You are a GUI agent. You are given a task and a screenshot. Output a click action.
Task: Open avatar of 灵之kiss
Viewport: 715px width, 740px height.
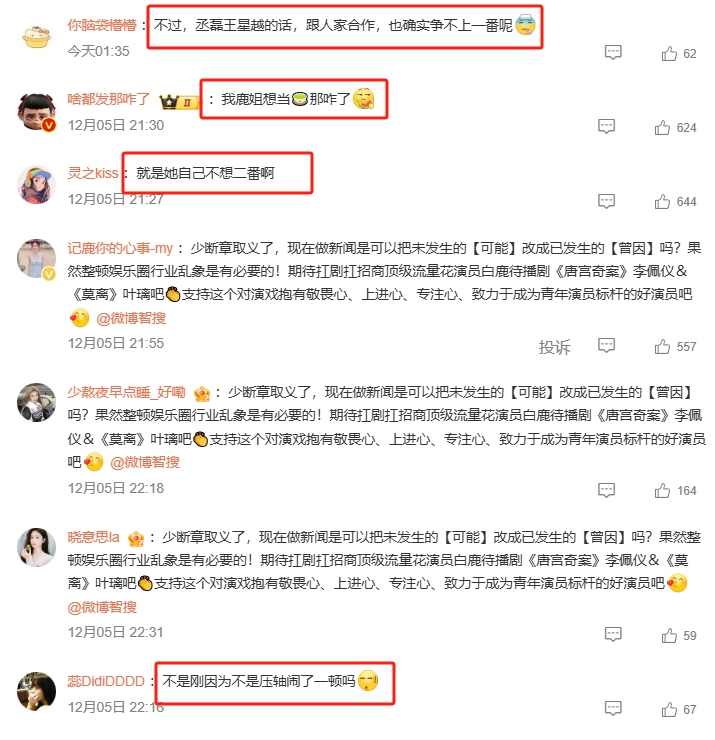point(36,185)
